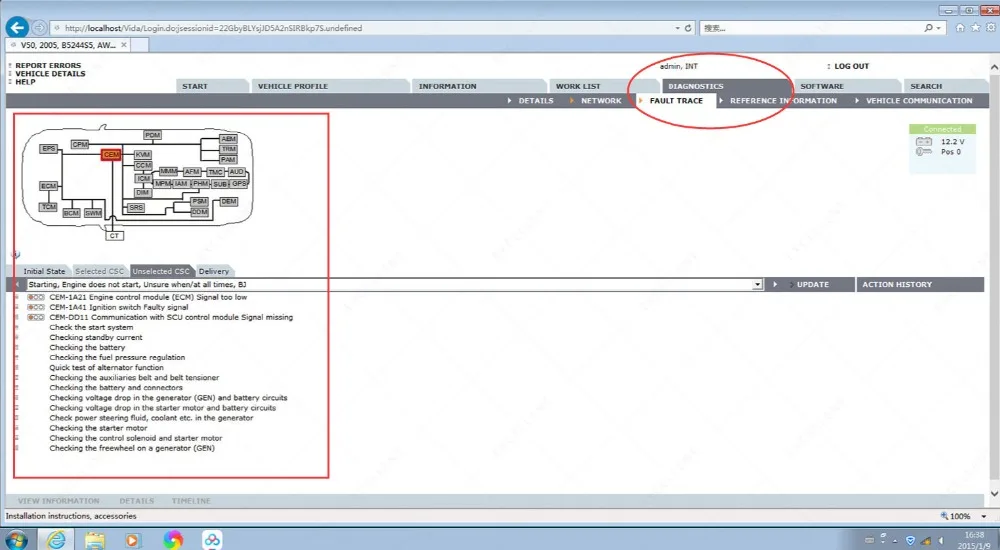Screen dimensions: 1000x550
Task: Open the VEHICLE COMMUNICATION sub-tab
Action: pos(919,101)
